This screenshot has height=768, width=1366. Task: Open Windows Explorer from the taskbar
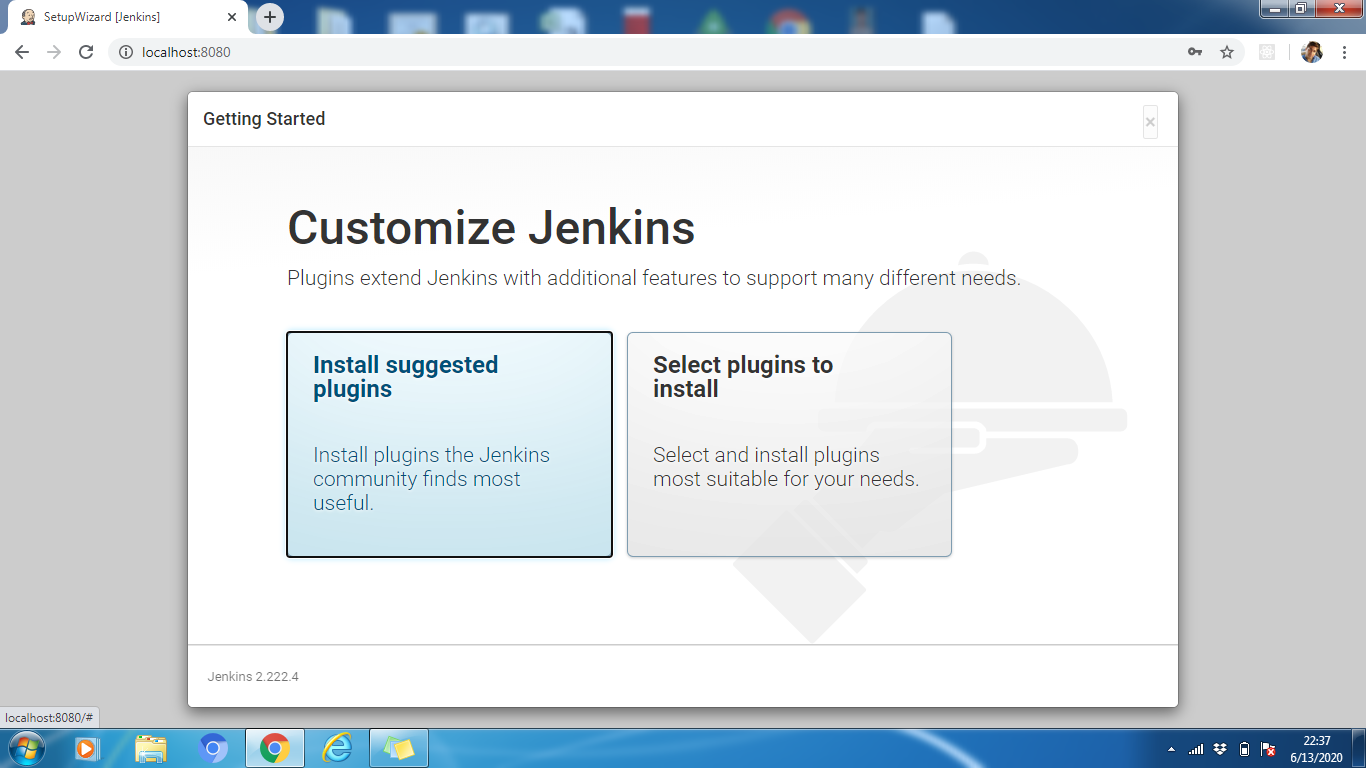click(x=151, y=748)
